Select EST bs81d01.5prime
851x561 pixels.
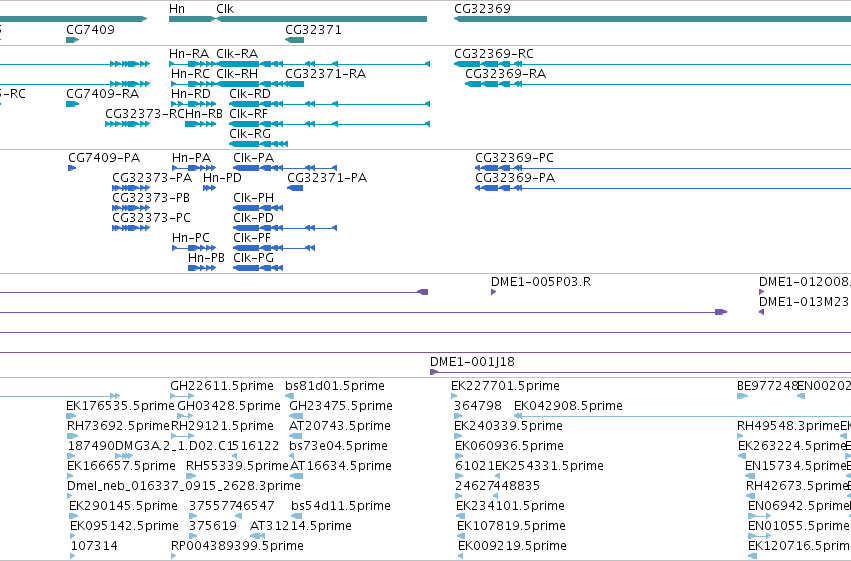334,386
